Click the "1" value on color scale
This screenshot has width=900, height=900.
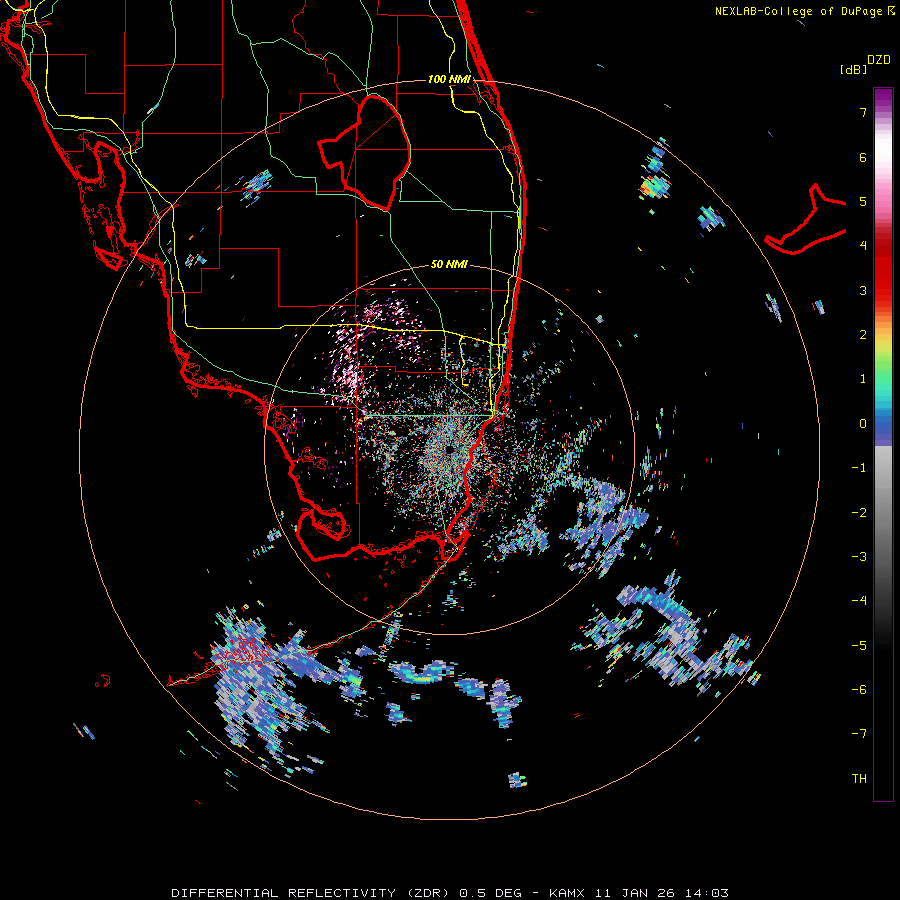pos(863,379)
